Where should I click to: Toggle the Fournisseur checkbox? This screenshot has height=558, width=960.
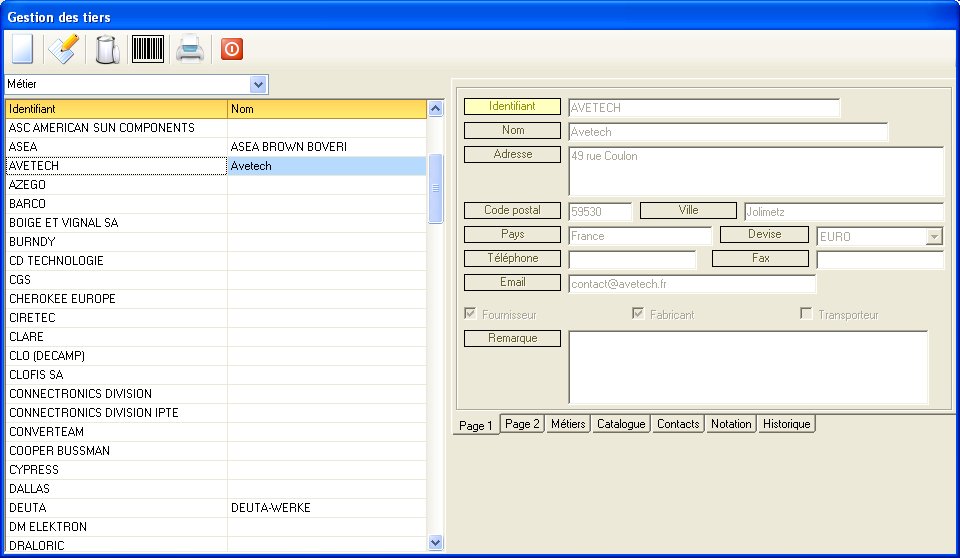[471, 314]
